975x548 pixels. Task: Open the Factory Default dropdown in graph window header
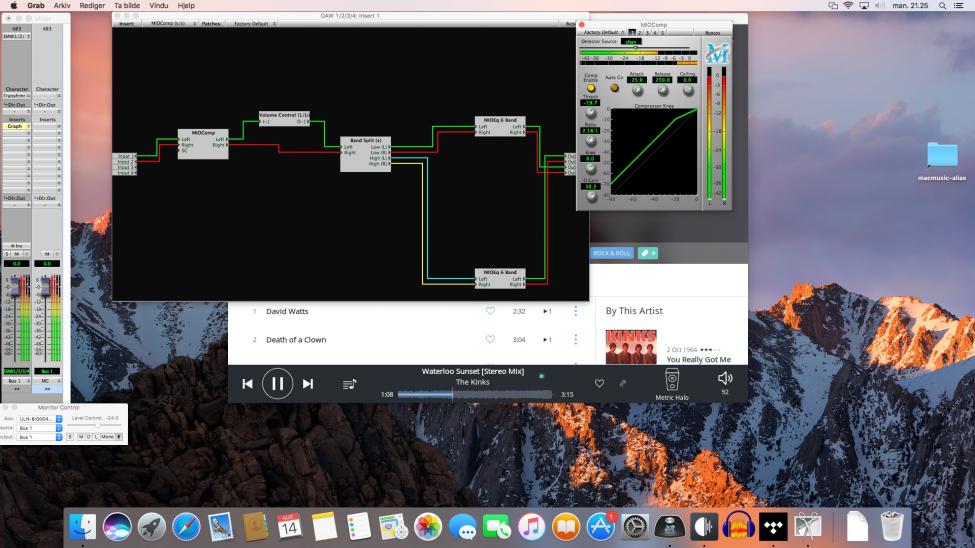click(x=253, y=24)
